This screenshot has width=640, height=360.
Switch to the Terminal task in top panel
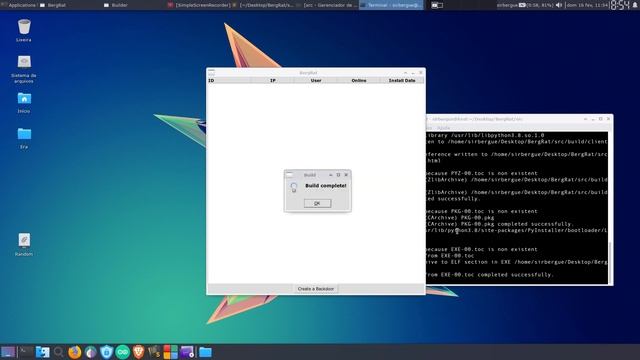click(391, 5)
